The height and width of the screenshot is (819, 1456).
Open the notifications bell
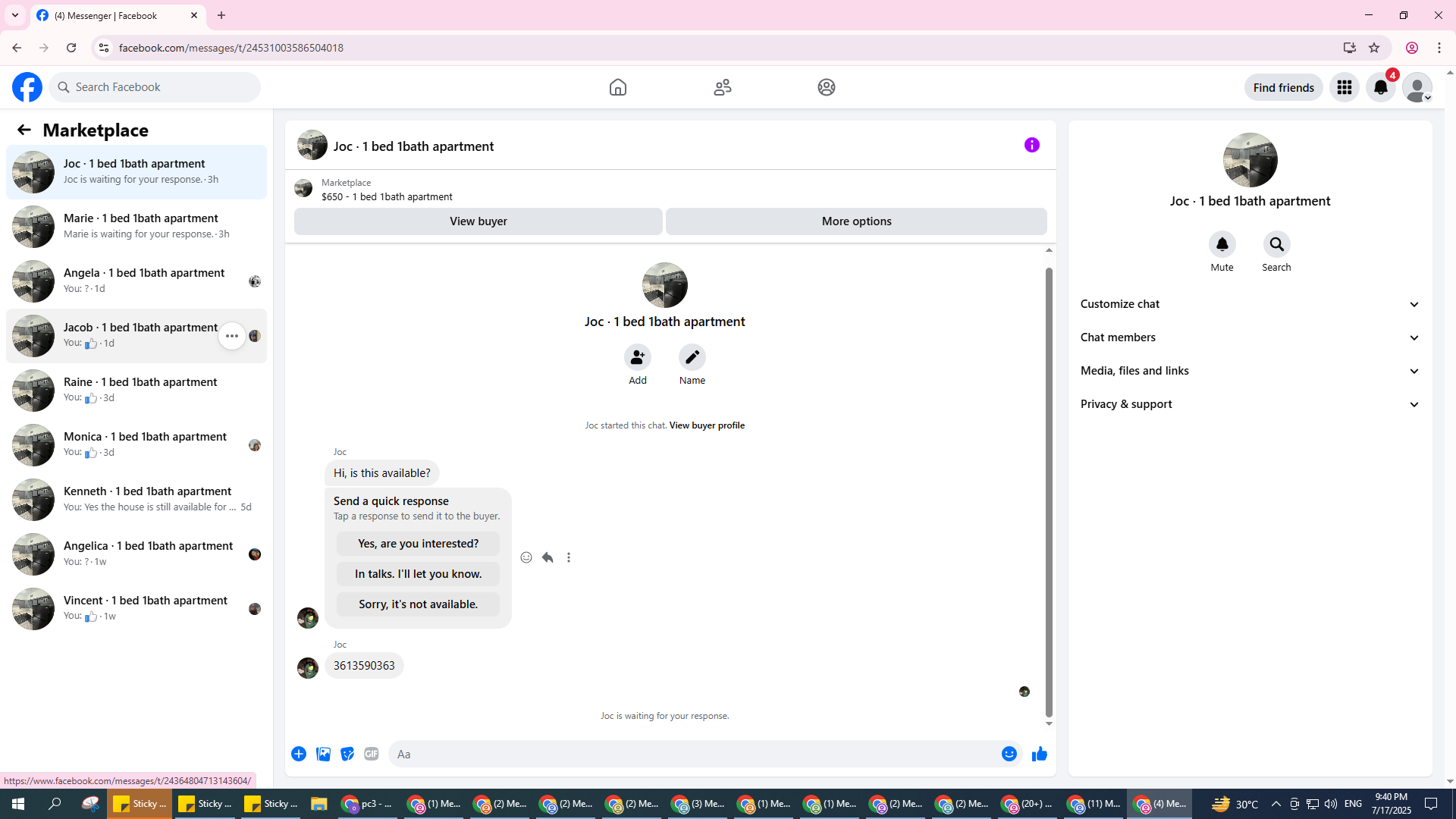tap(1381, 87)
